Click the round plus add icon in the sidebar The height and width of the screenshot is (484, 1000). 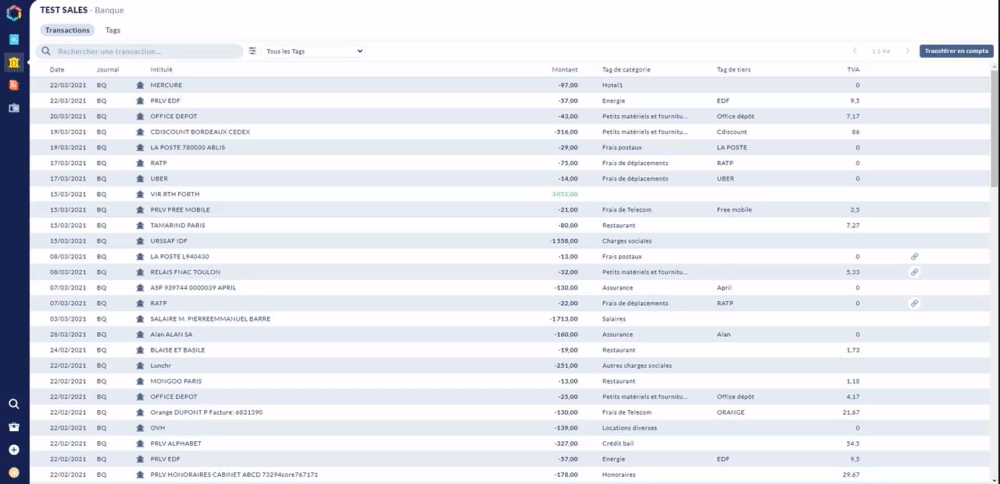(x=14, y=450)
